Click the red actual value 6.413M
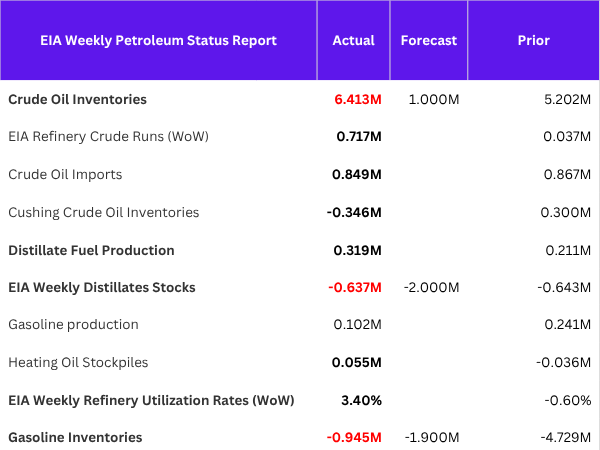The width and height of the screenshot is (600, 450). tap(358, 99)
